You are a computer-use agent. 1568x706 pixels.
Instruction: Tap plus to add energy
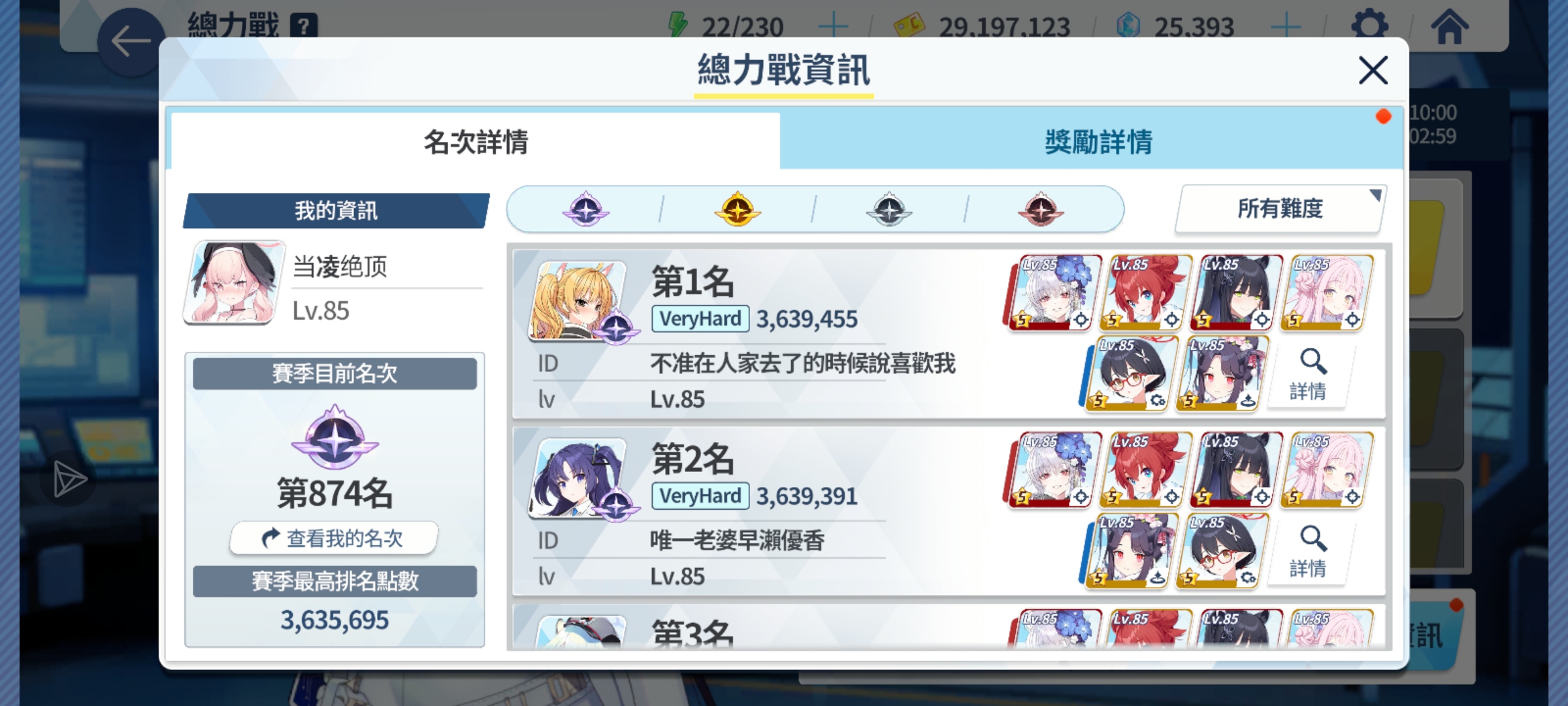(833, 27)
